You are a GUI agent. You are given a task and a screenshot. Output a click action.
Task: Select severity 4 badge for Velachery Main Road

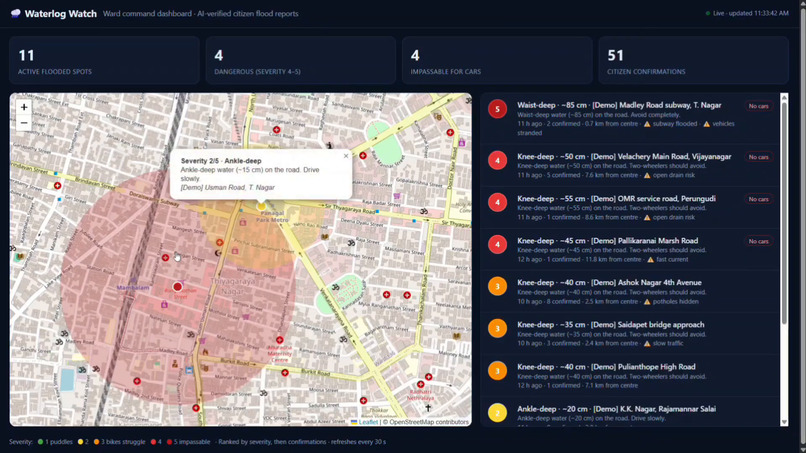(498, 160)
